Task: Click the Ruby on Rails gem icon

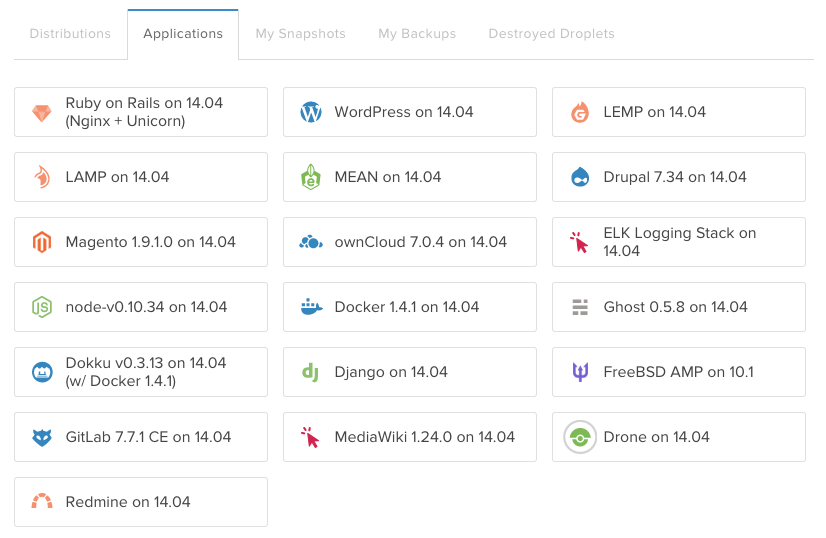Action: [x=42, y=112]
